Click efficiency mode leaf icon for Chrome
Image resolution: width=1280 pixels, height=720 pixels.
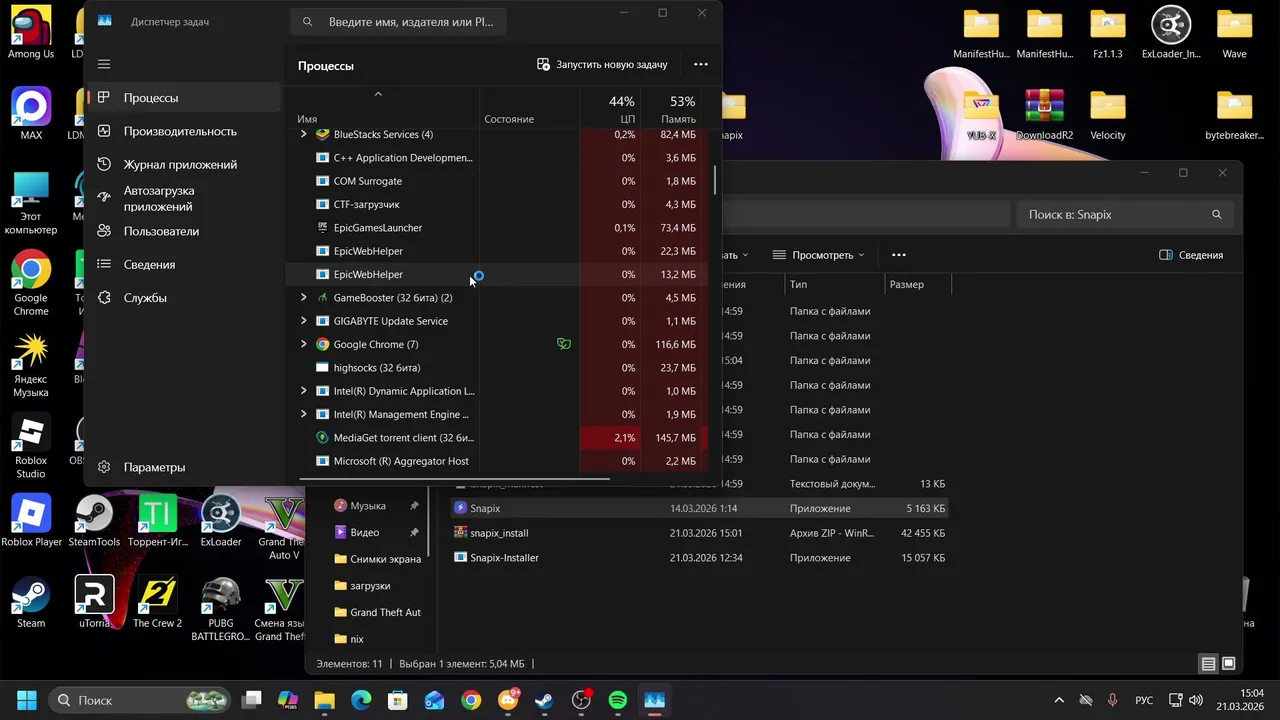click(564, 344)
